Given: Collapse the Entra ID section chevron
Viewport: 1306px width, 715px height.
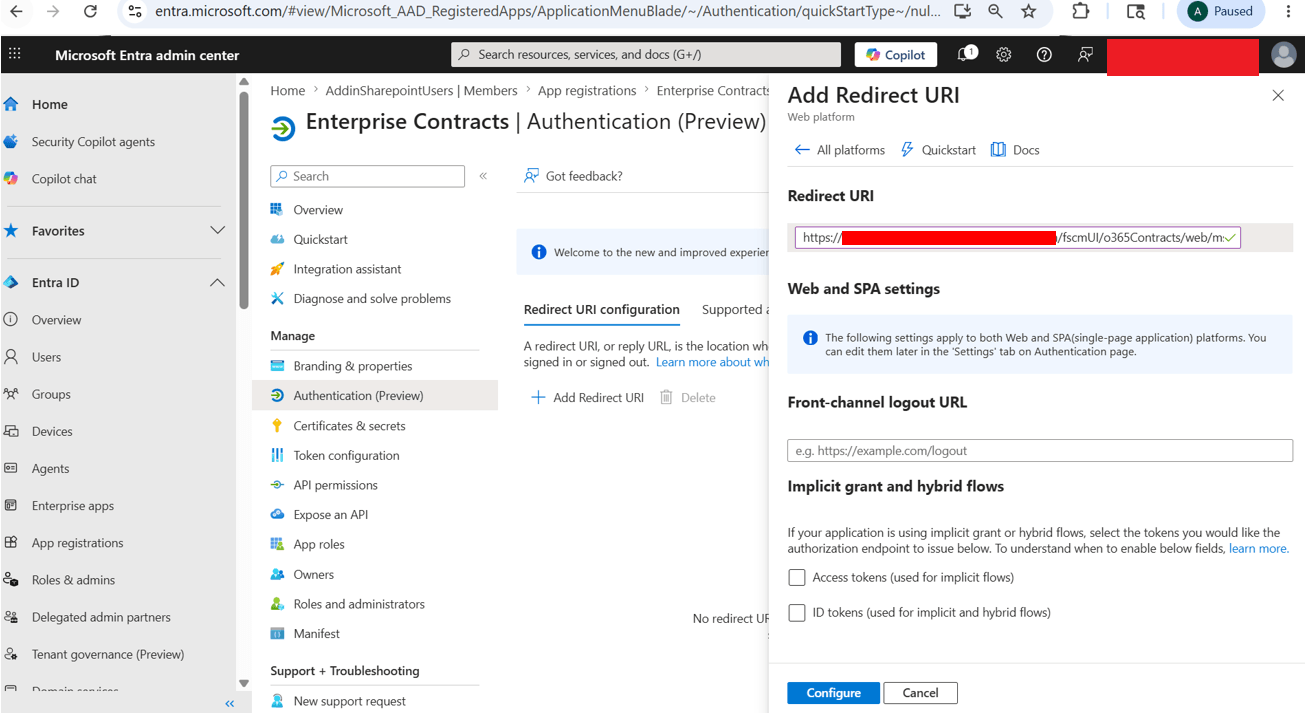Looking at the screenshot, I should [217, 283].
